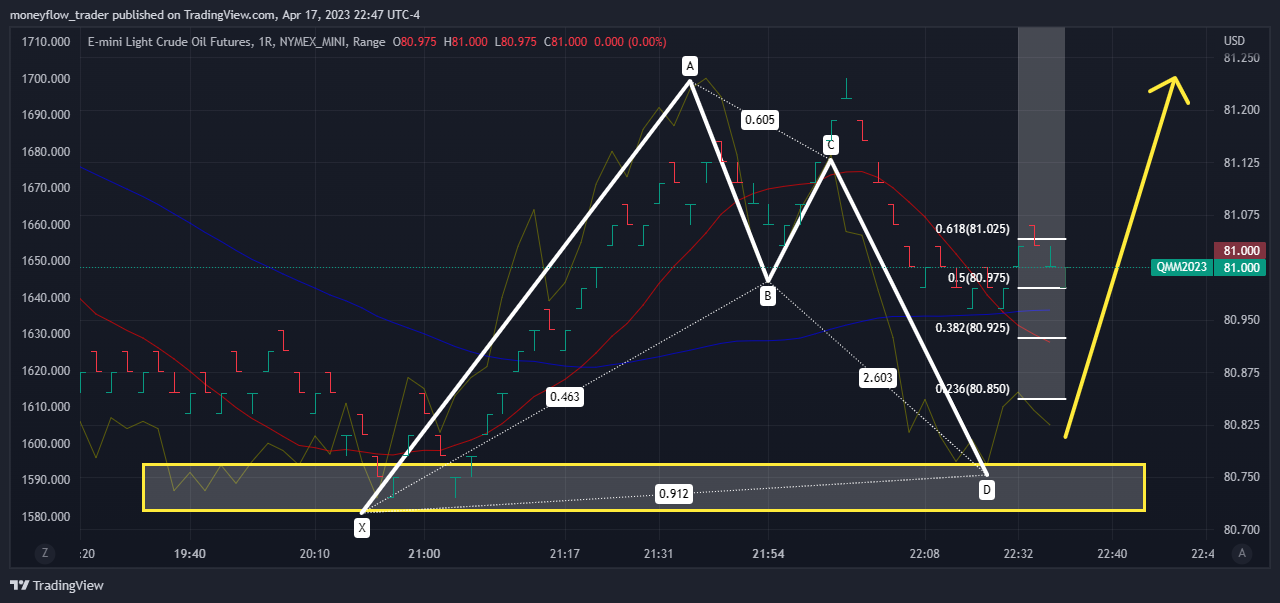The image size is (1280, 603).
Task: Click the 1650.000 left scale value
Action: [x=46, y=261]
